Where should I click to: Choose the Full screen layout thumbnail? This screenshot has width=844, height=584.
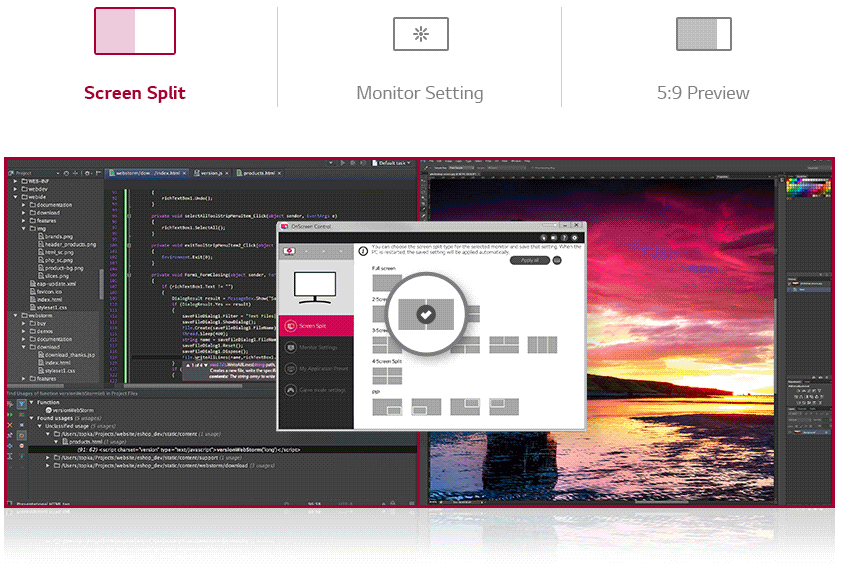tap(386, 282)
